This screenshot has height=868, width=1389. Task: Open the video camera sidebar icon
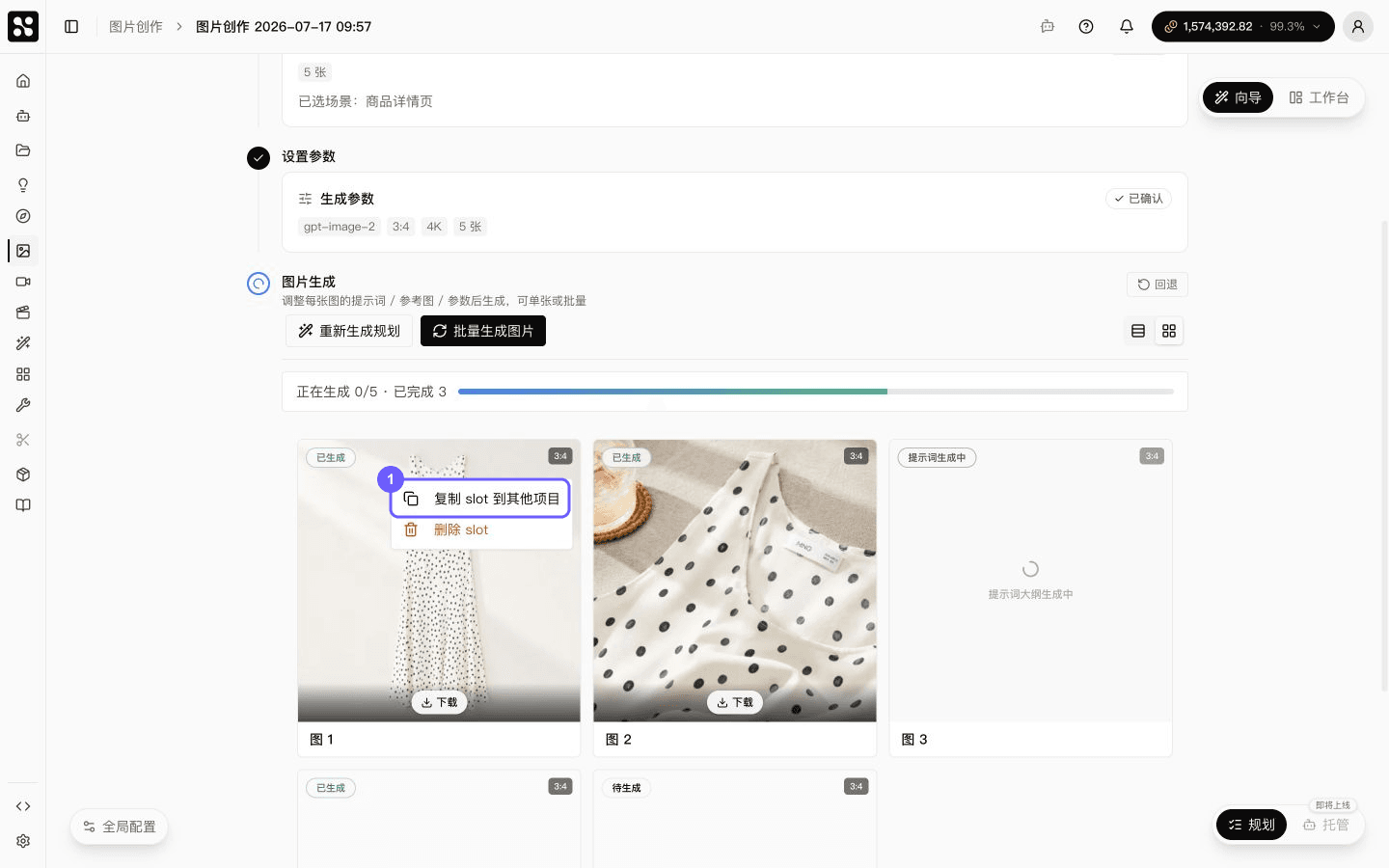tap(23, 282)
